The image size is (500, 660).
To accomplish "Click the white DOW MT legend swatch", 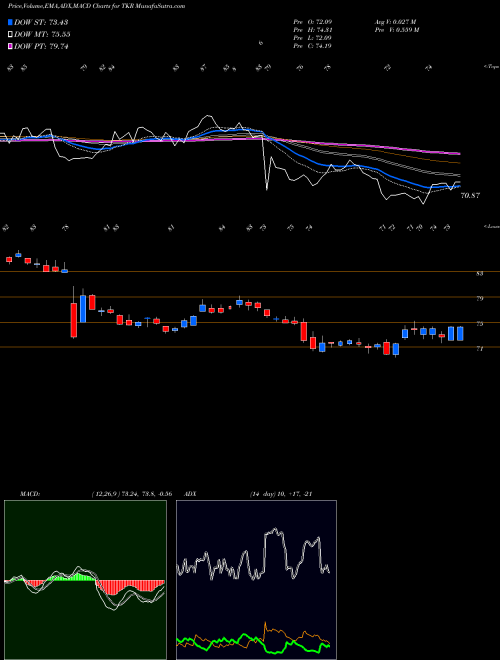I will pos(10,35).
